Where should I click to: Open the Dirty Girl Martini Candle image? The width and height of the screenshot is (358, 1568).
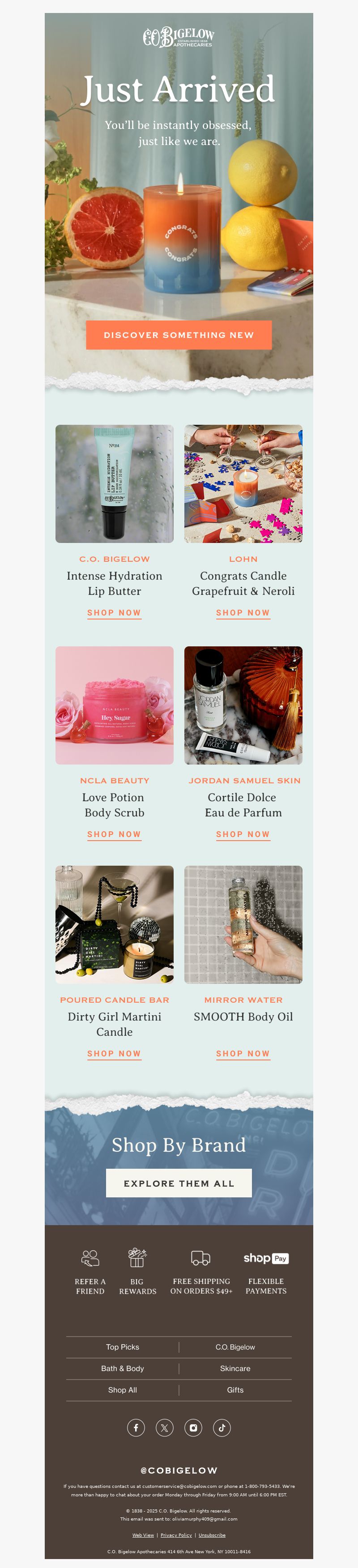[115, 924]
